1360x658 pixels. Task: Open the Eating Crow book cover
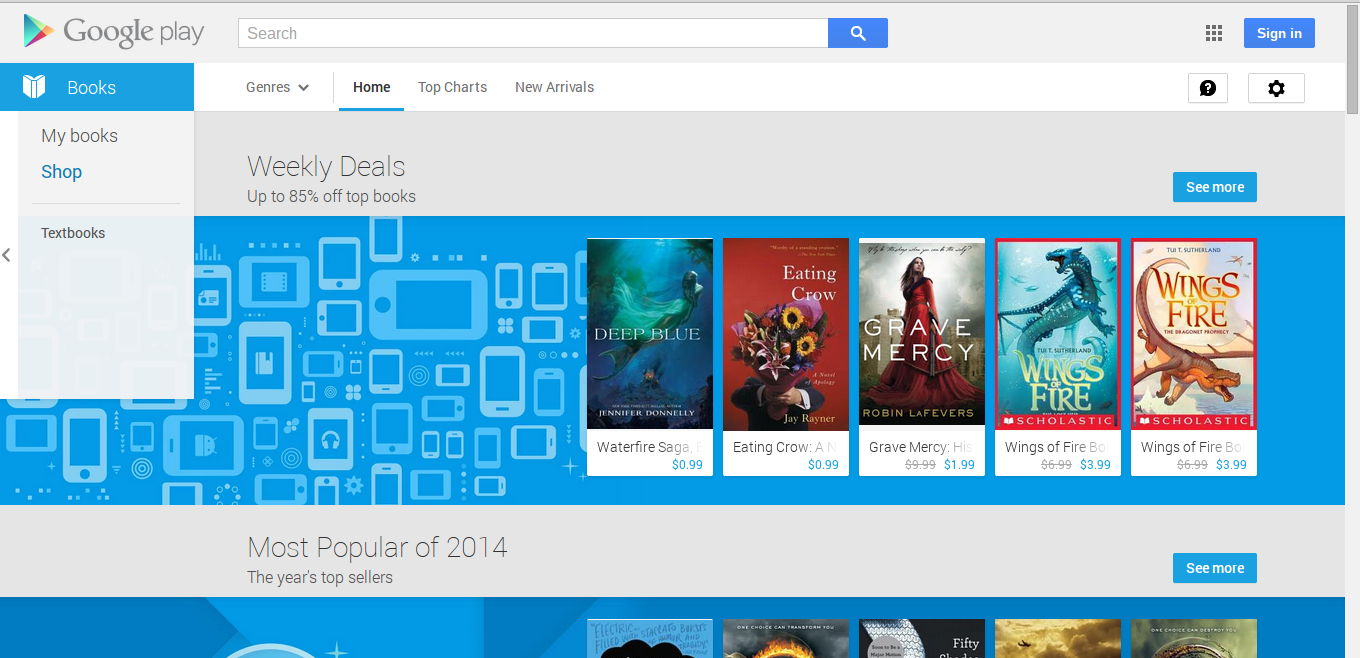click(x=786, y=334)
